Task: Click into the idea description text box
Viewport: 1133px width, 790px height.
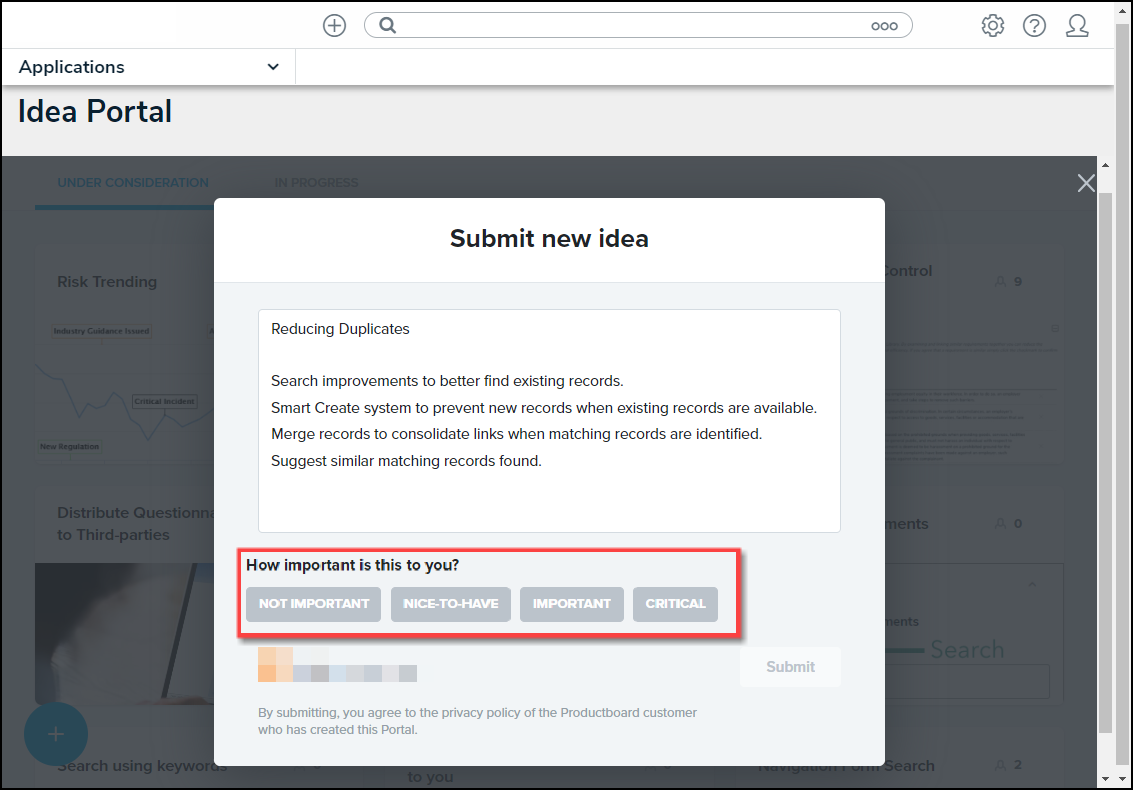Action: coord(549,421)
